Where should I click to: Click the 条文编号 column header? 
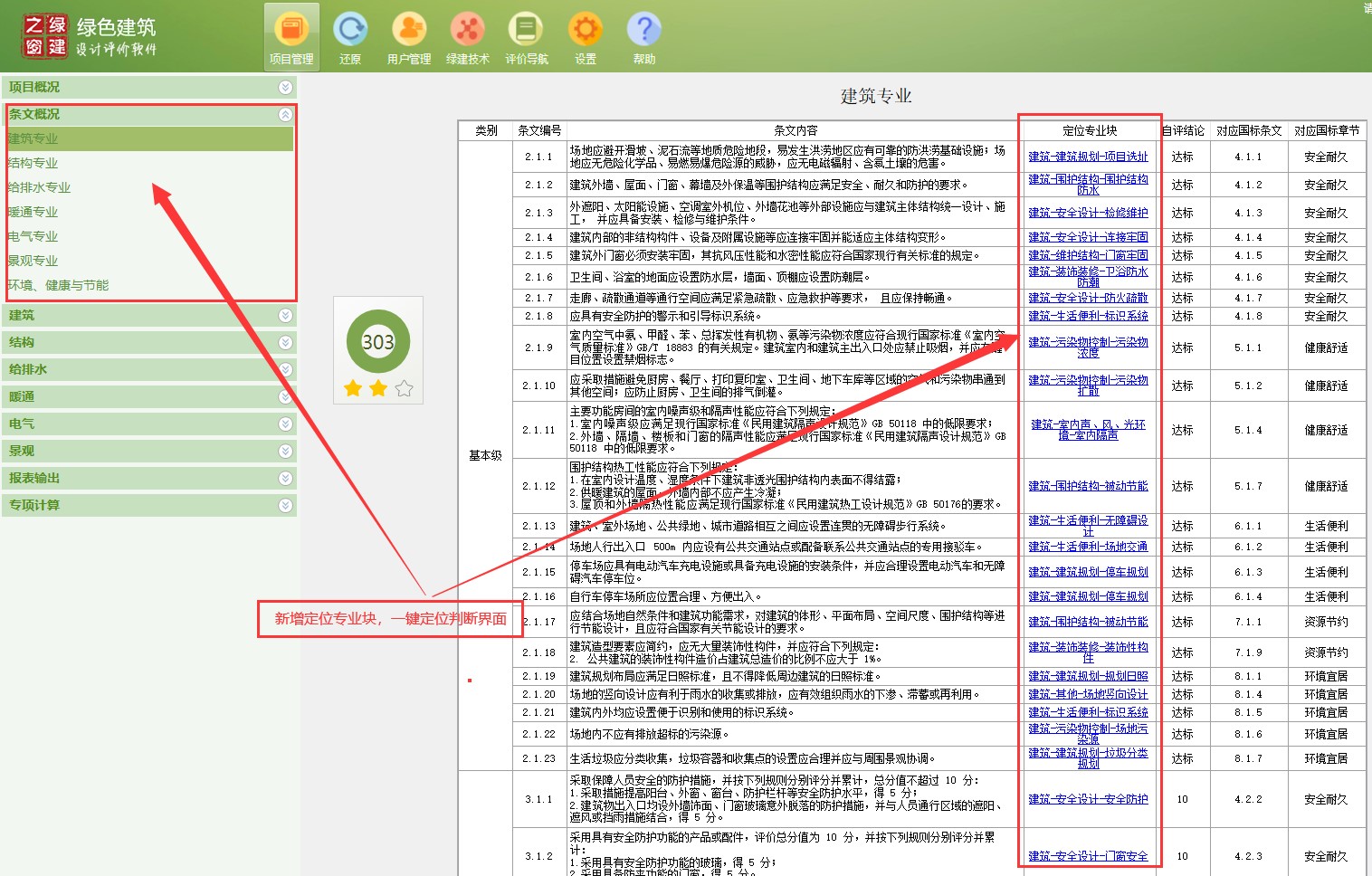pyautogui.click(x=539, y=130)
